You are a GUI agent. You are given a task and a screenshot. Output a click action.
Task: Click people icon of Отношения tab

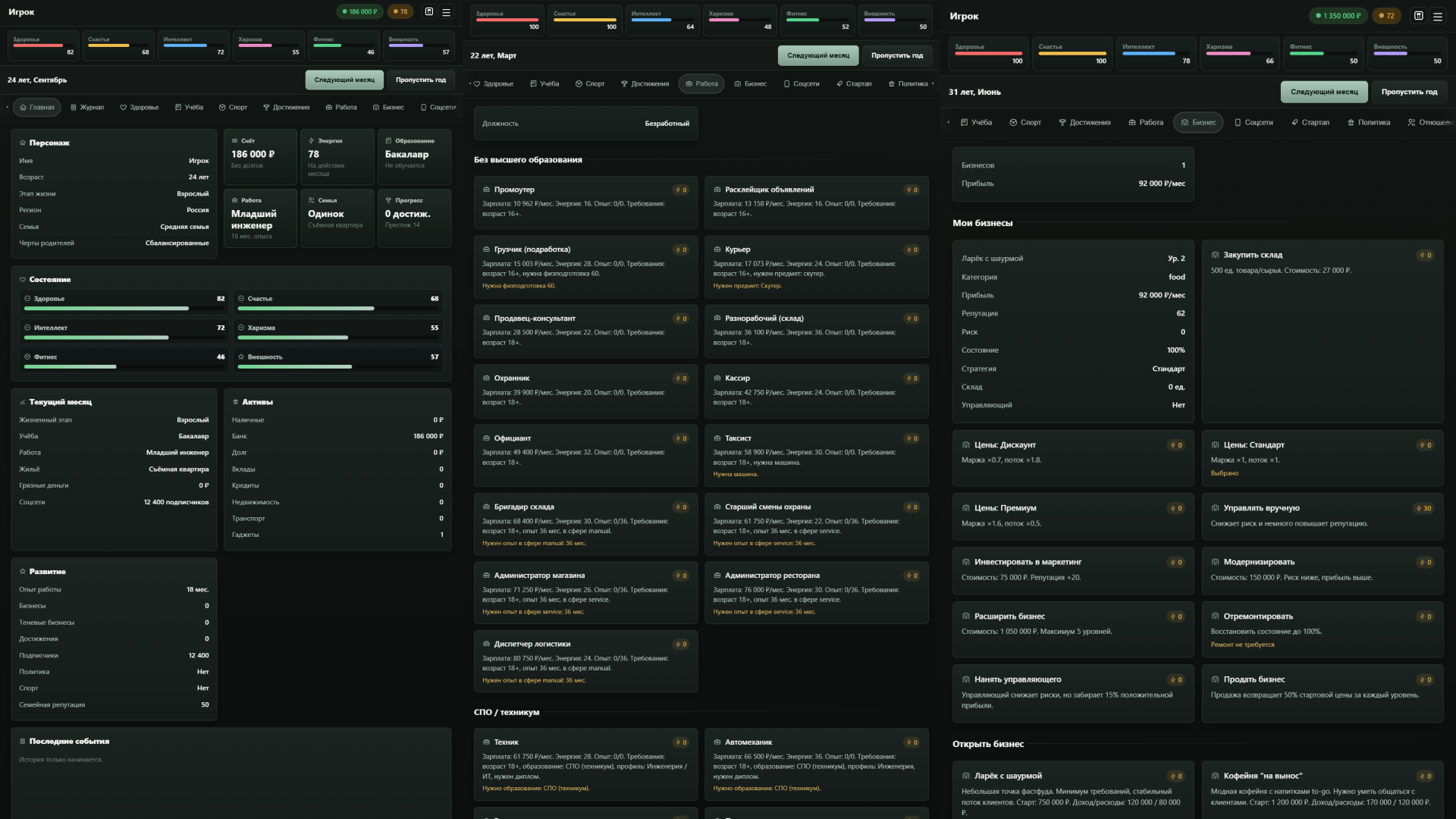click(1411, 123)
